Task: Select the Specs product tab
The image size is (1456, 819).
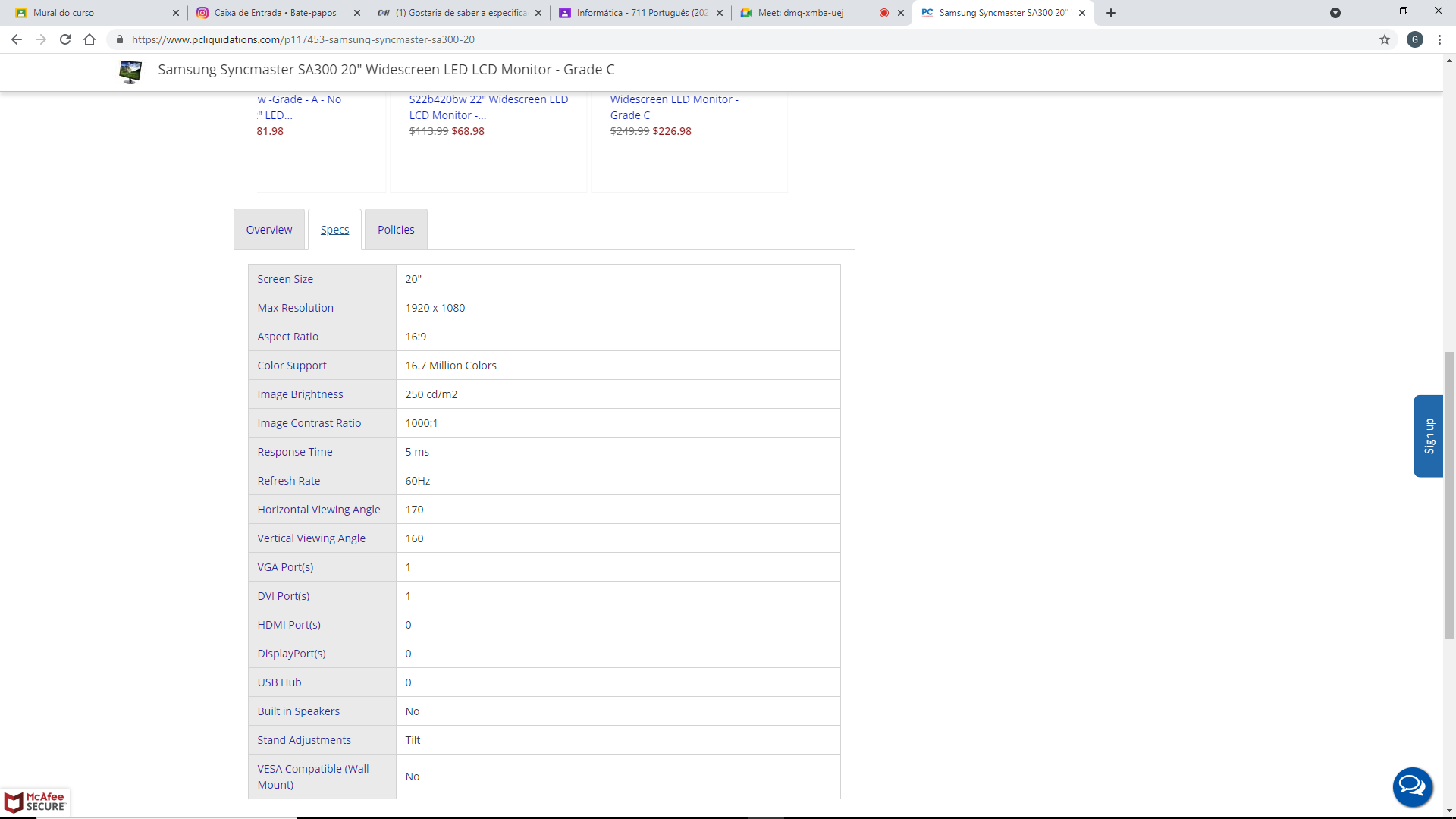Action: 334,230
